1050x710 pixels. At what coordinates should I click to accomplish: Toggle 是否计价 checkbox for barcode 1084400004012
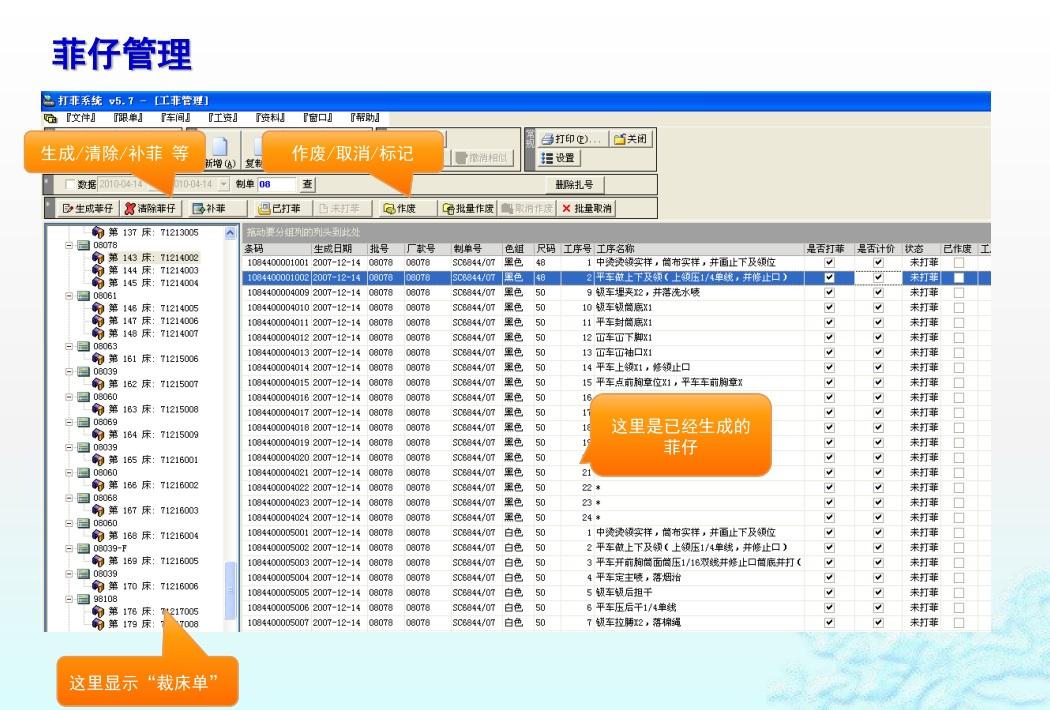[878, 338]
